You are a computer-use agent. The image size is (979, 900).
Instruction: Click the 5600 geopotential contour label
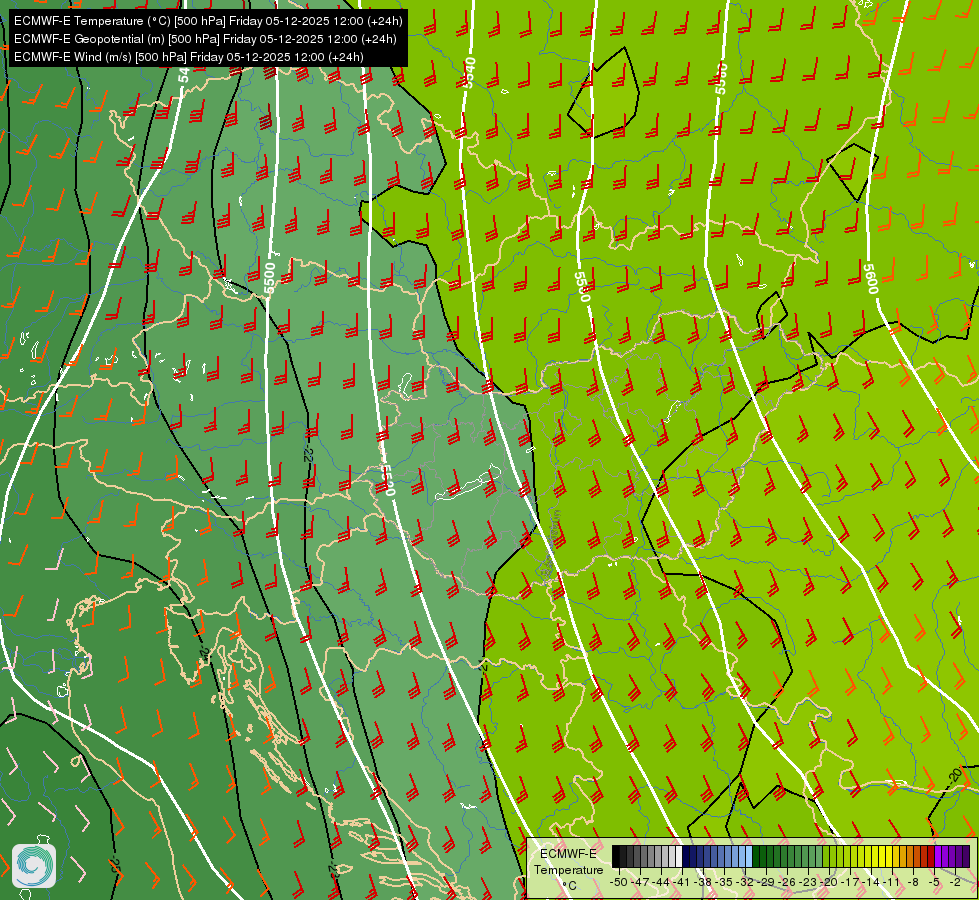(x=870, y=279)
